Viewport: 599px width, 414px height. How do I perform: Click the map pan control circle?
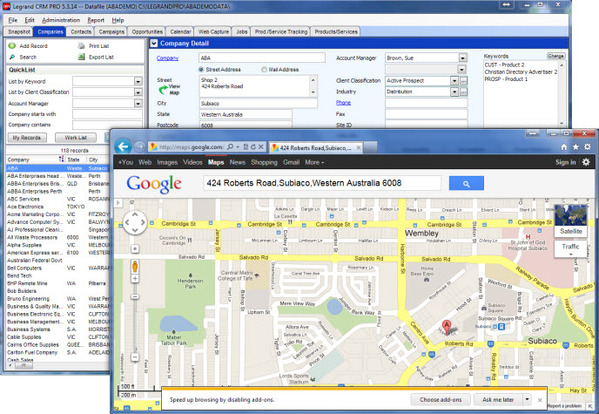(135, 223)
